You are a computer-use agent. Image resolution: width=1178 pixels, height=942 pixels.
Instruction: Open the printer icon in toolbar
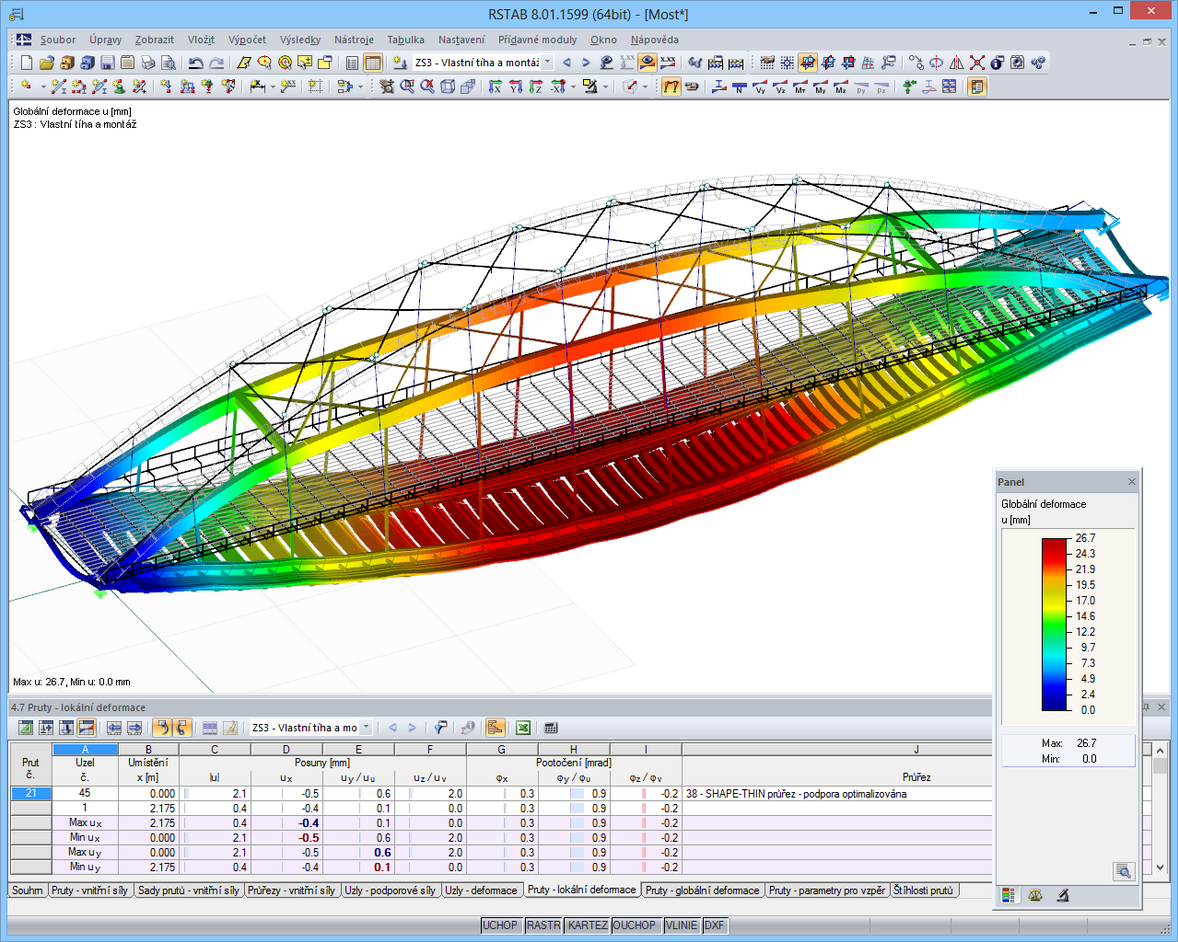[148, 62]
